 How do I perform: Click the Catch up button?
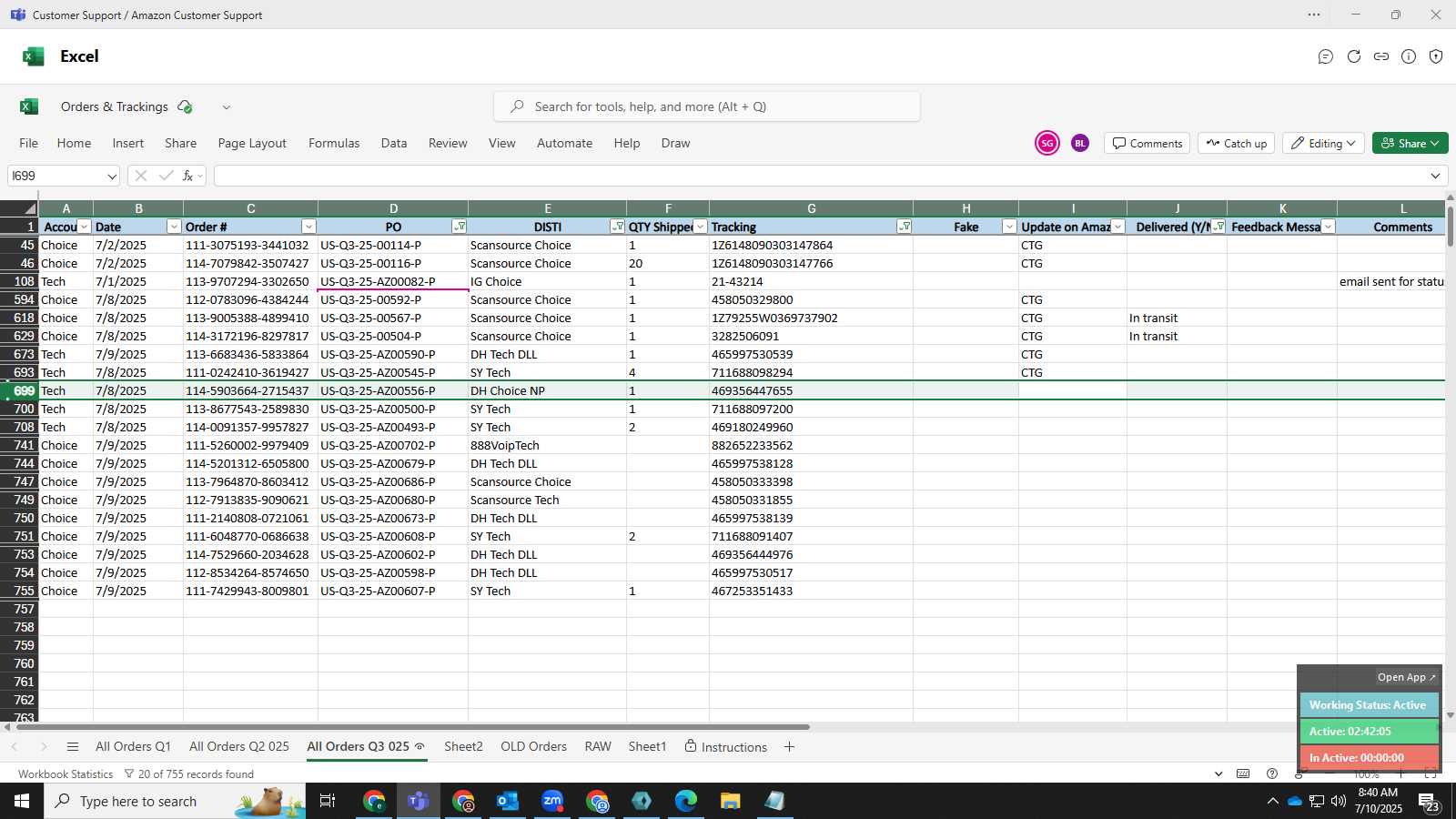[x=1237, y=143]
